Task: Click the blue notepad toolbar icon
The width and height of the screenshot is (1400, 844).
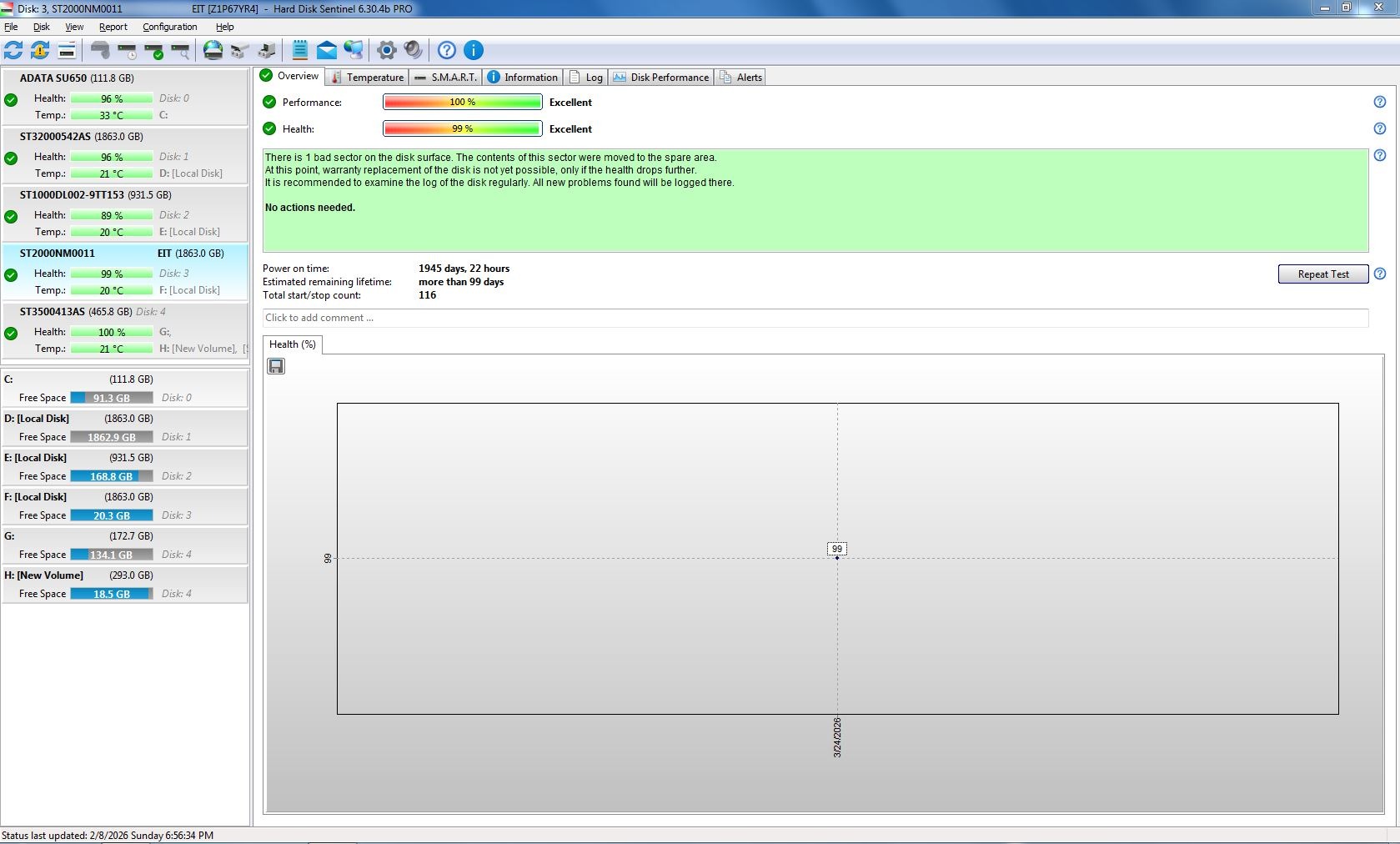Action: (x=300, y=50)
